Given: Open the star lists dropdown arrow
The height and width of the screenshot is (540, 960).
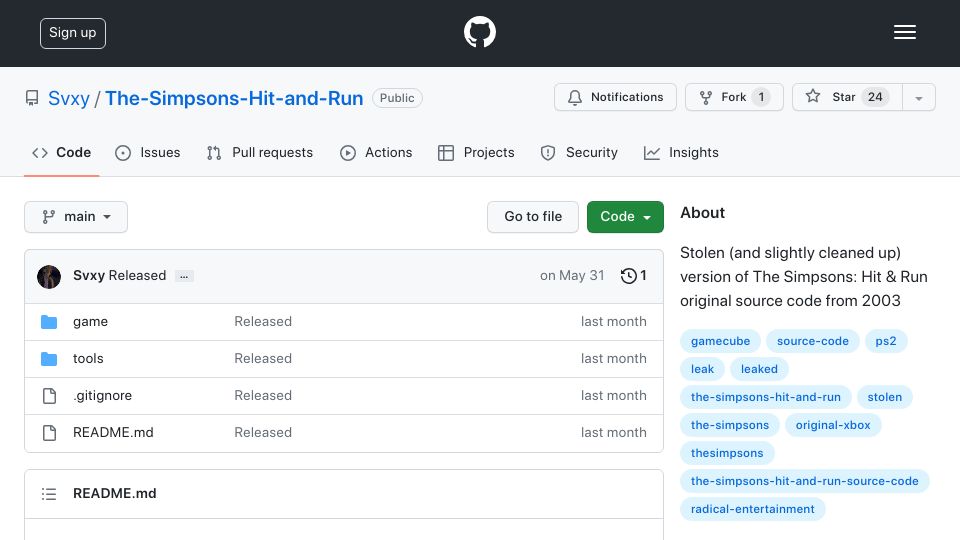Looking at the screenshot, I should coord(918,97).
